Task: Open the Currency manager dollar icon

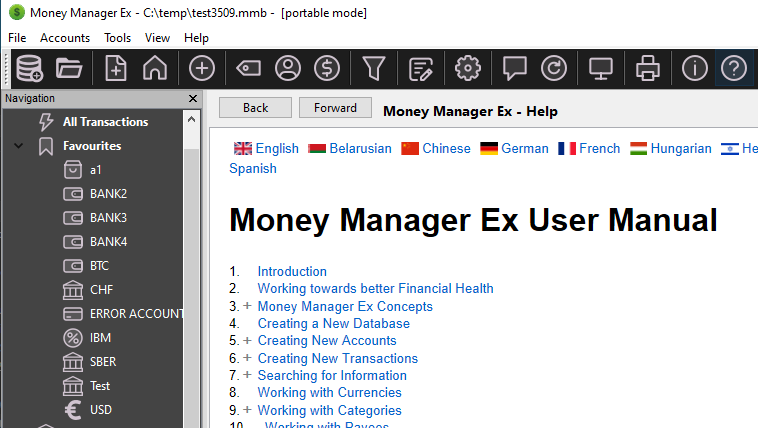Action: point(327,68)
